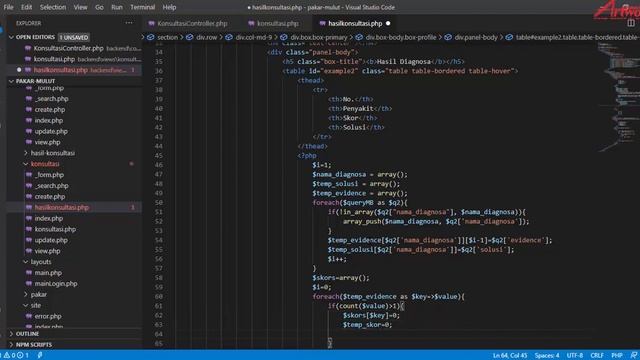
Task: Expand the pakar folder
Action: click(x=26, y=294)
